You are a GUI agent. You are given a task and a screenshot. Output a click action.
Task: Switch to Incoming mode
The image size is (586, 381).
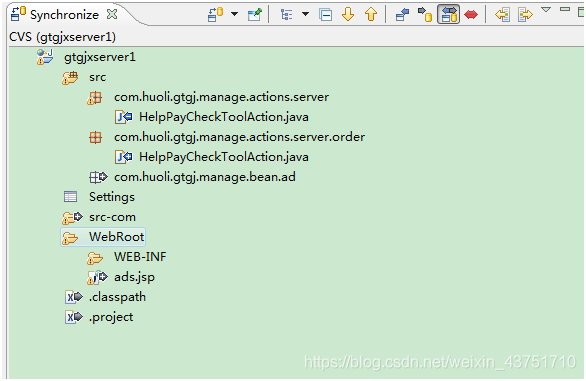pos(402,15)
